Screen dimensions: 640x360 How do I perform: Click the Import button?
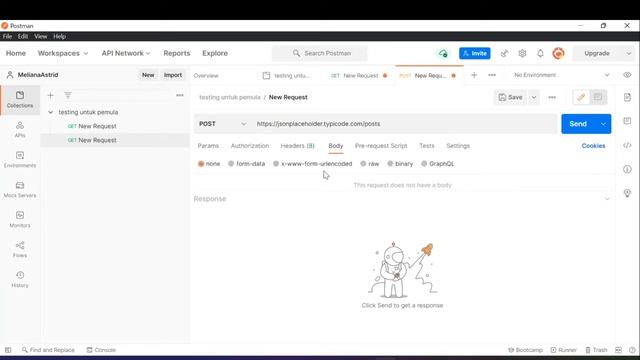[x=173, y=75]
